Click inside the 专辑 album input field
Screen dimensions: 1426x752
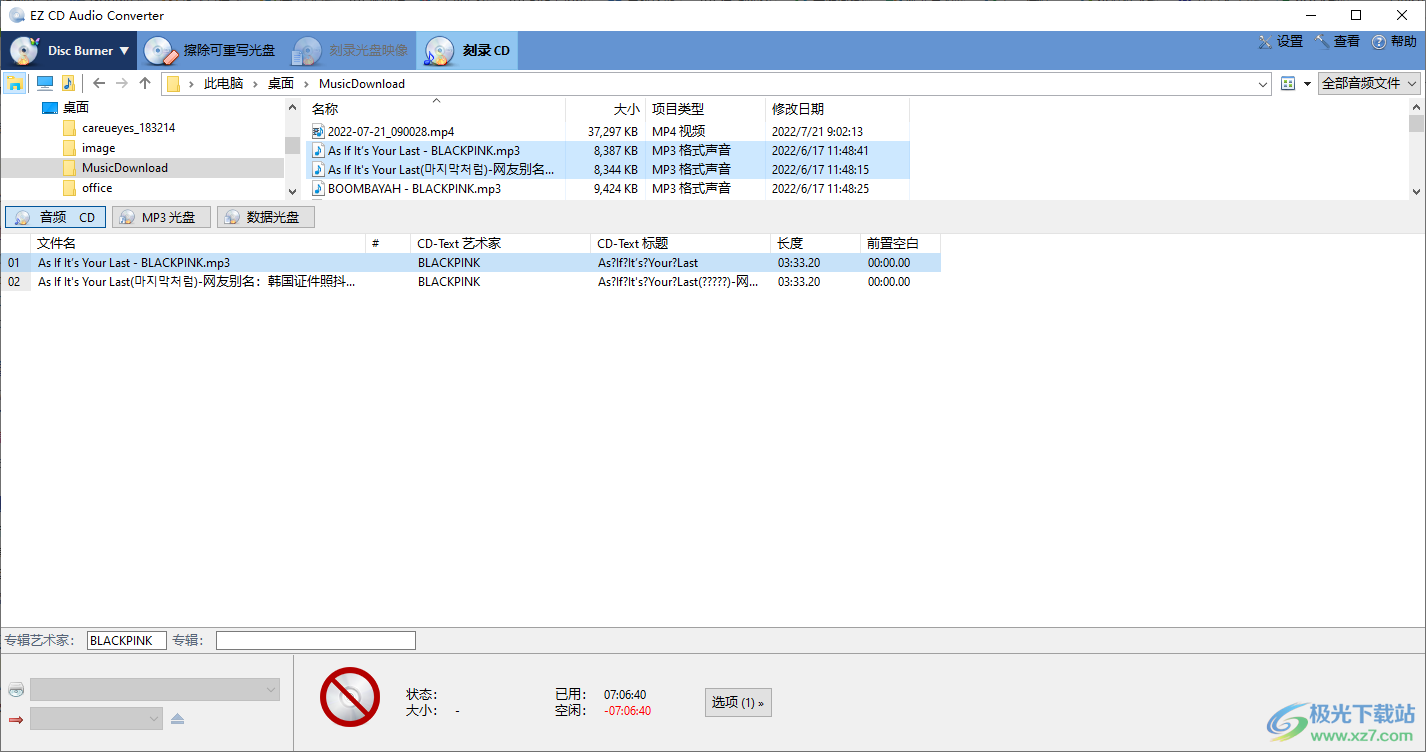pos(315,640)
